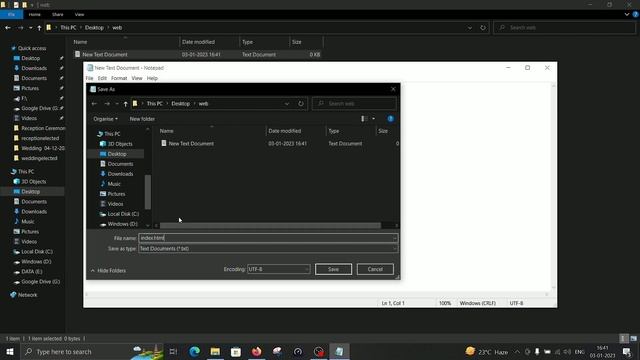Select 3D Objects in Save As folder tree
Image resolution: width=640 pixels, height=360 pixels.
tap(120, 144)
